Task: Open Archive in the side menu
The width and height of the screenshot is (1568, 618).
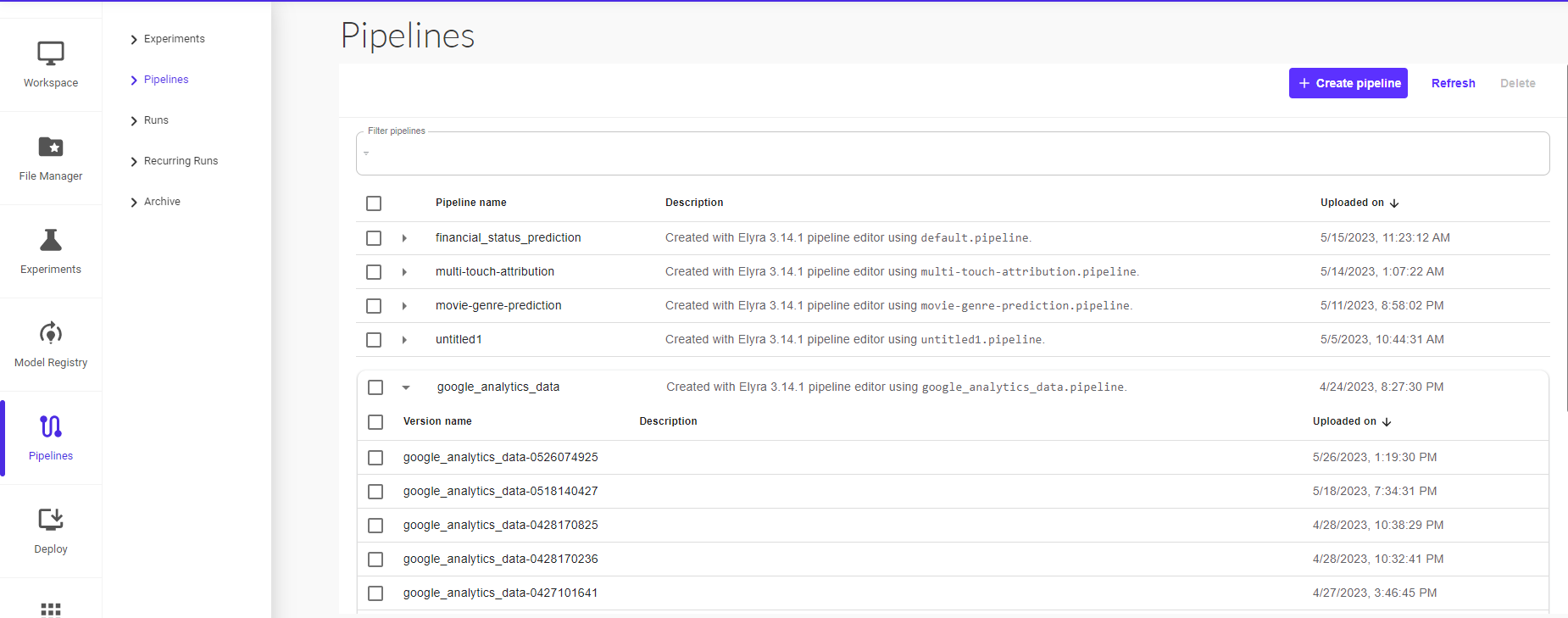Action: point(162,202)
